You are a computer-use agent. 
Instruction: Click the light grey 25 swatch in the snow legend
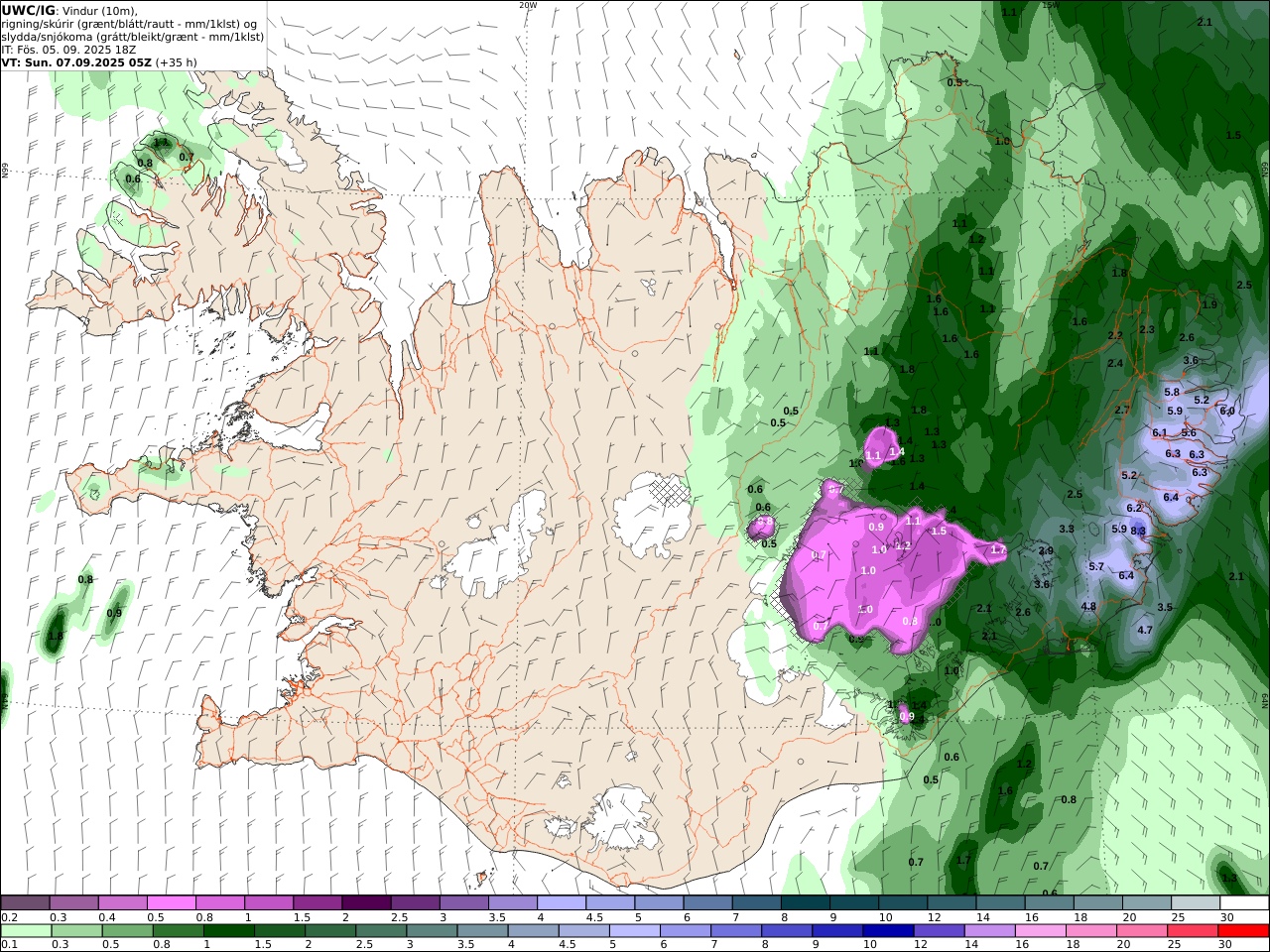(1196, 903)
